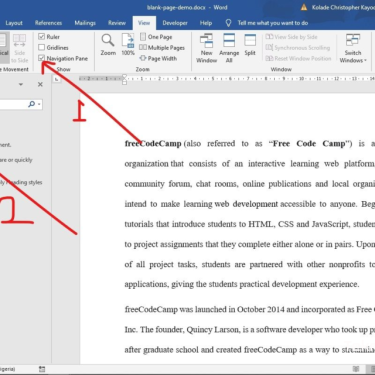Click View Side by Side
Image resolution: width=375 pixels, height=375 pixels.
pos(292,37)
